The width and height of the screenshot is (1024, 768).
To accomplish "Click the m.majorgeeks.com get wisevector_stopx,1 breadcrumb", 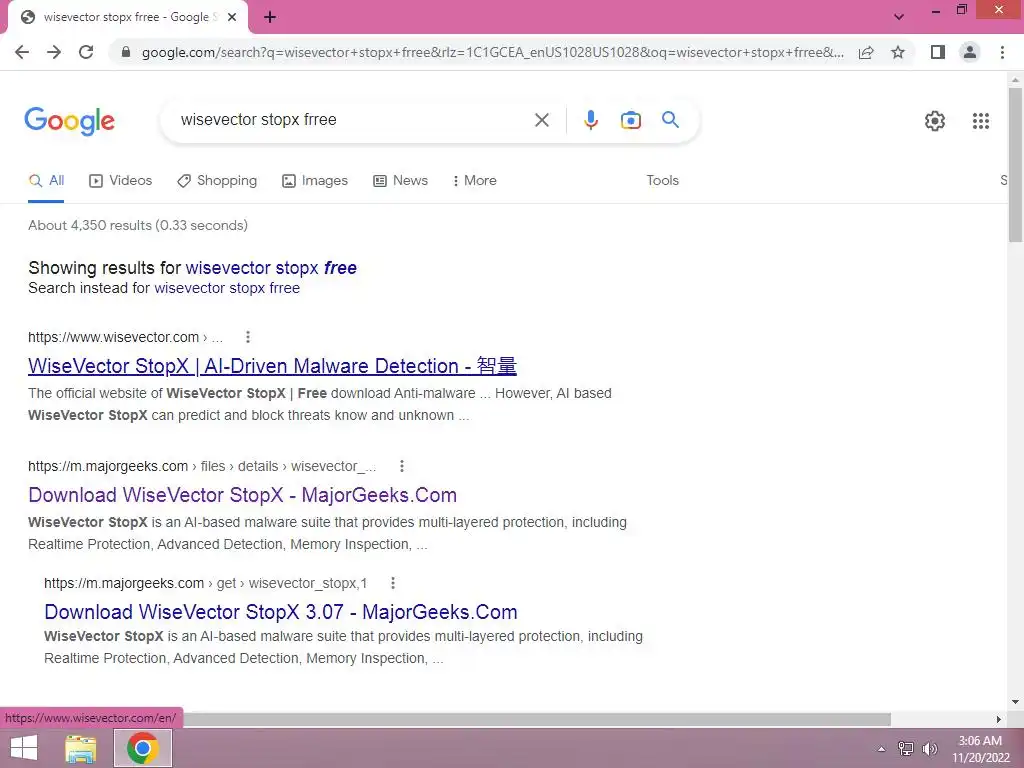I will coord(206,583).
